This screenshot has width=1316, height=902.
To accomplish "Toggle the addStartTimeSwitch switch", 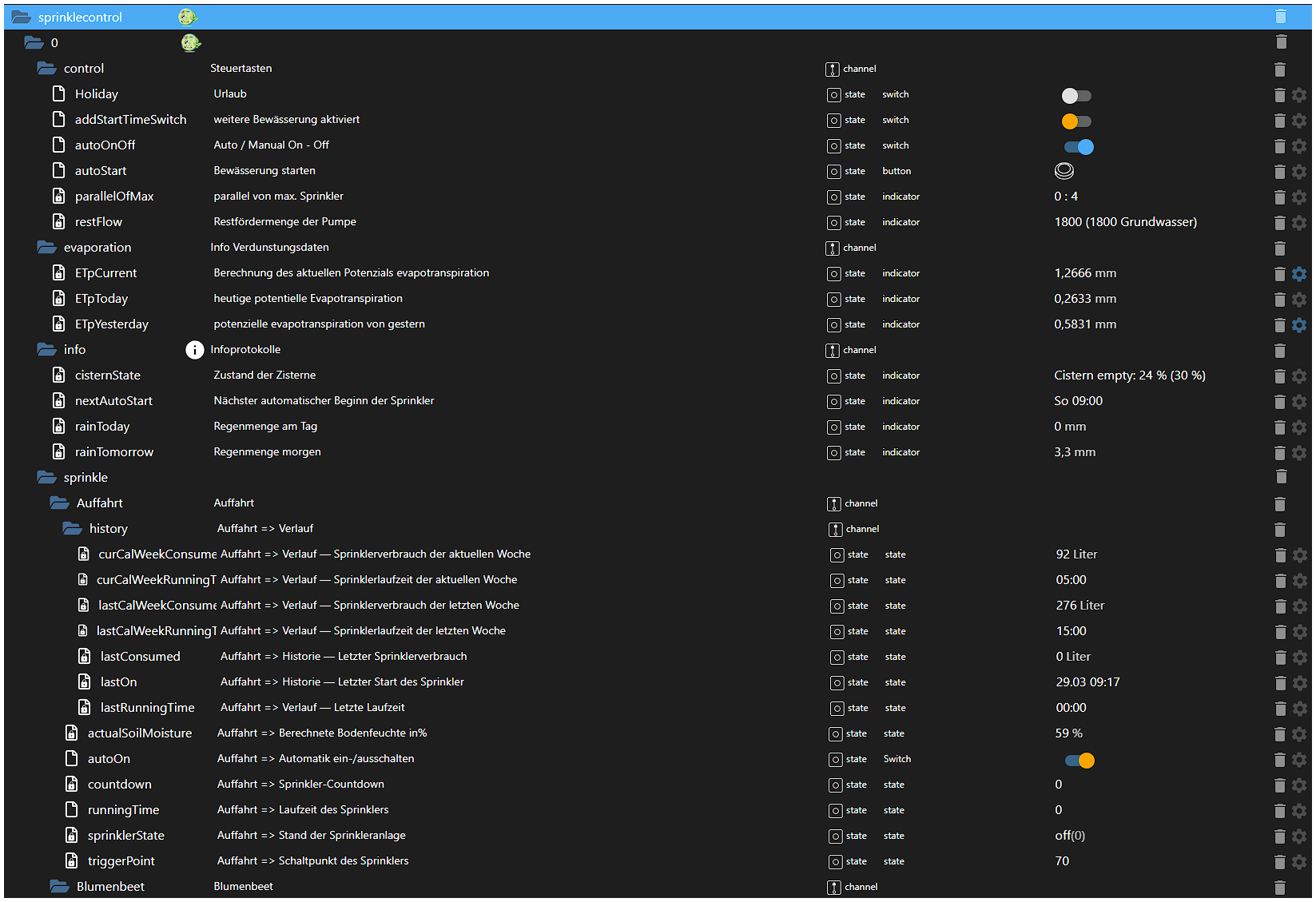I will tap(1076, 121).
